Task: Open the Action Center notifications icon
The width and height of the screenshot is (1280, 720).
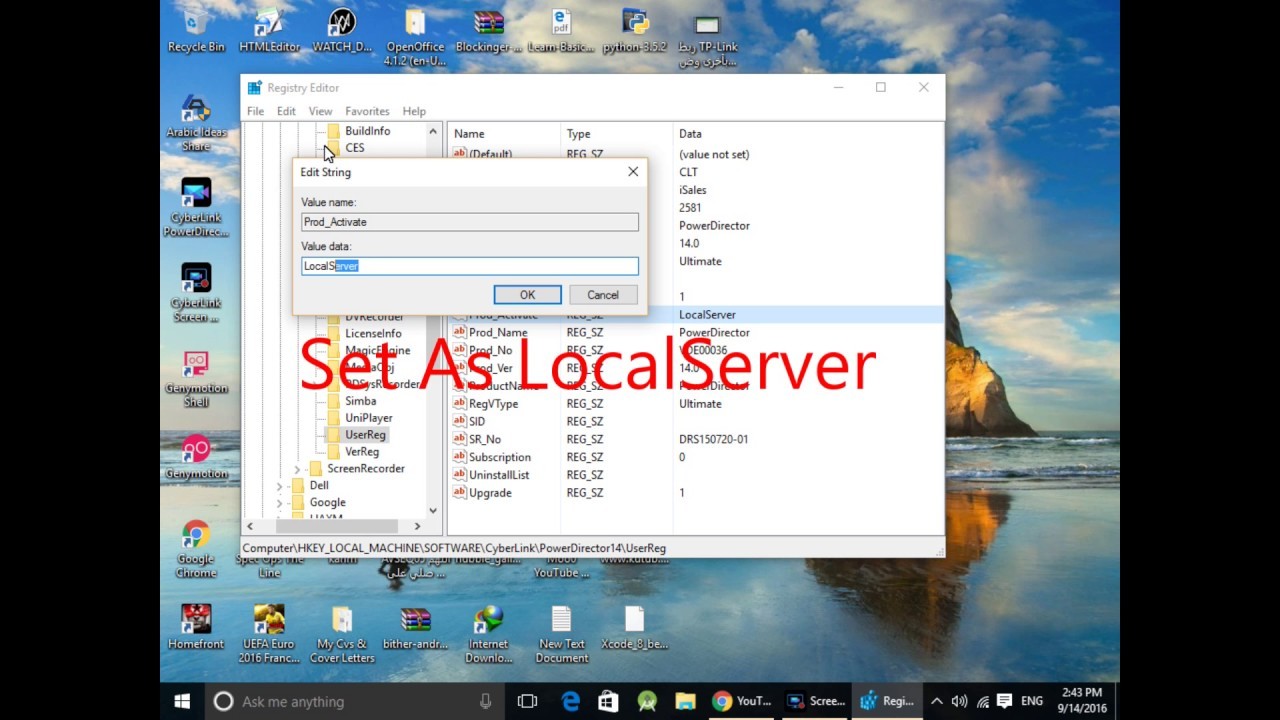Action: pyautogui.click(x=1005, y=701)
